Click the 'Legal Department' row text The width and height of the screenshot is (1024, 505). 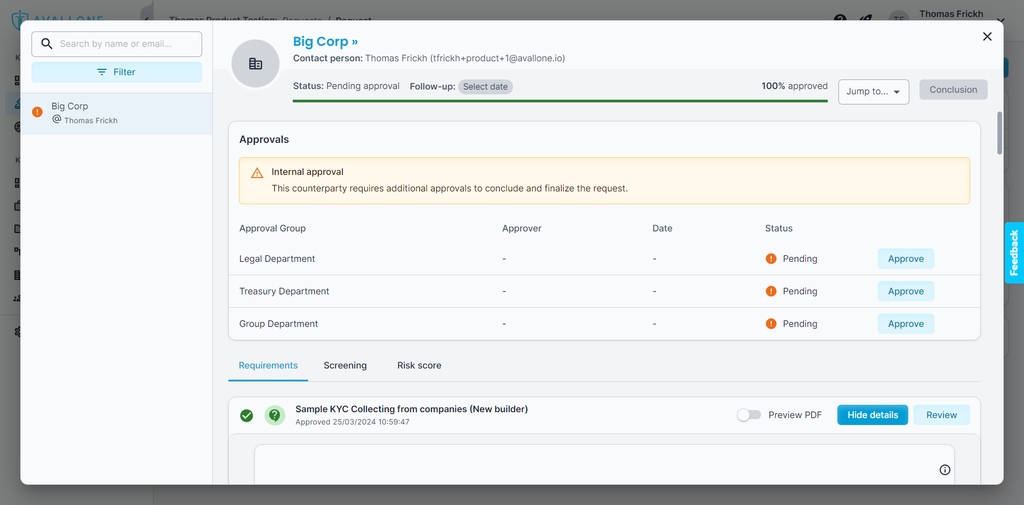tap(277, 259)
